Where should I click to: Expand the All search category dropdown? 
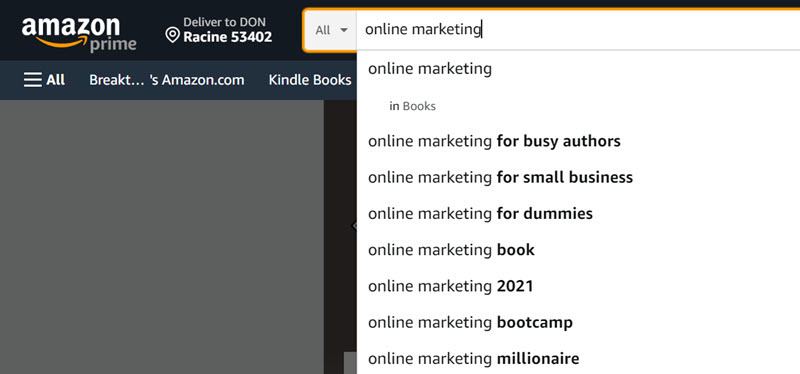tap(331, 30)
